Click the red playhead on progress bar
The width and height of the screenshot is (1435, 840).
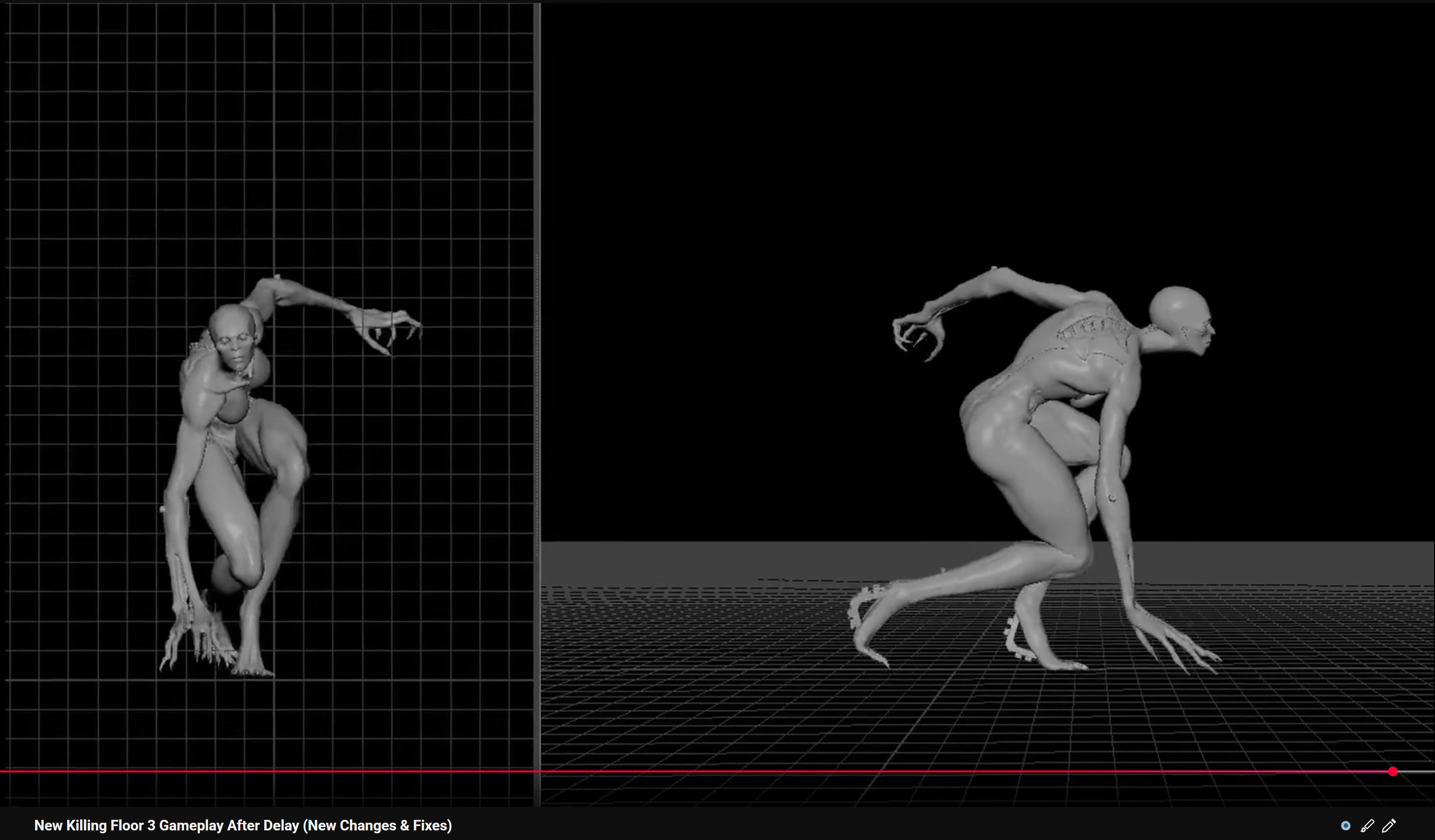pyautogui.click(x=1392, y=771)
